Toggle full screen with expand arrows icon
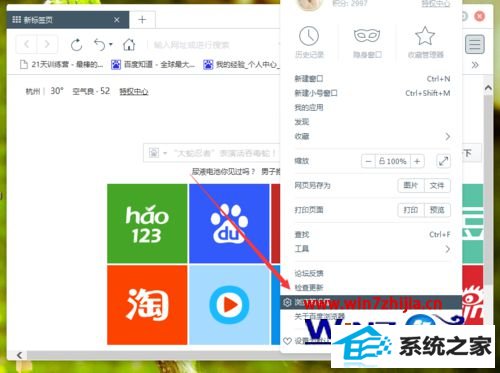The height and width of the screenshot is (373, 500). coord(443,161)
